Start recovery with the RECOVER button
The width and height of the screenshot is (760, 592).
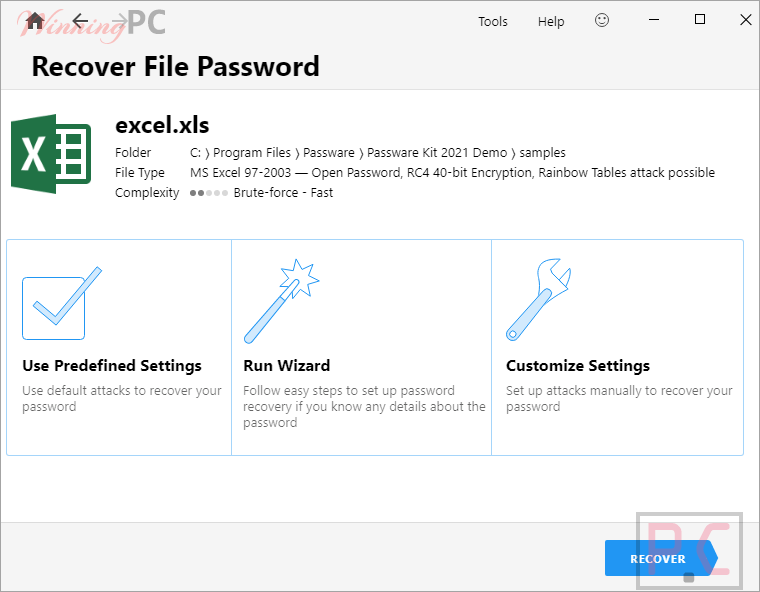pos(662,558)
